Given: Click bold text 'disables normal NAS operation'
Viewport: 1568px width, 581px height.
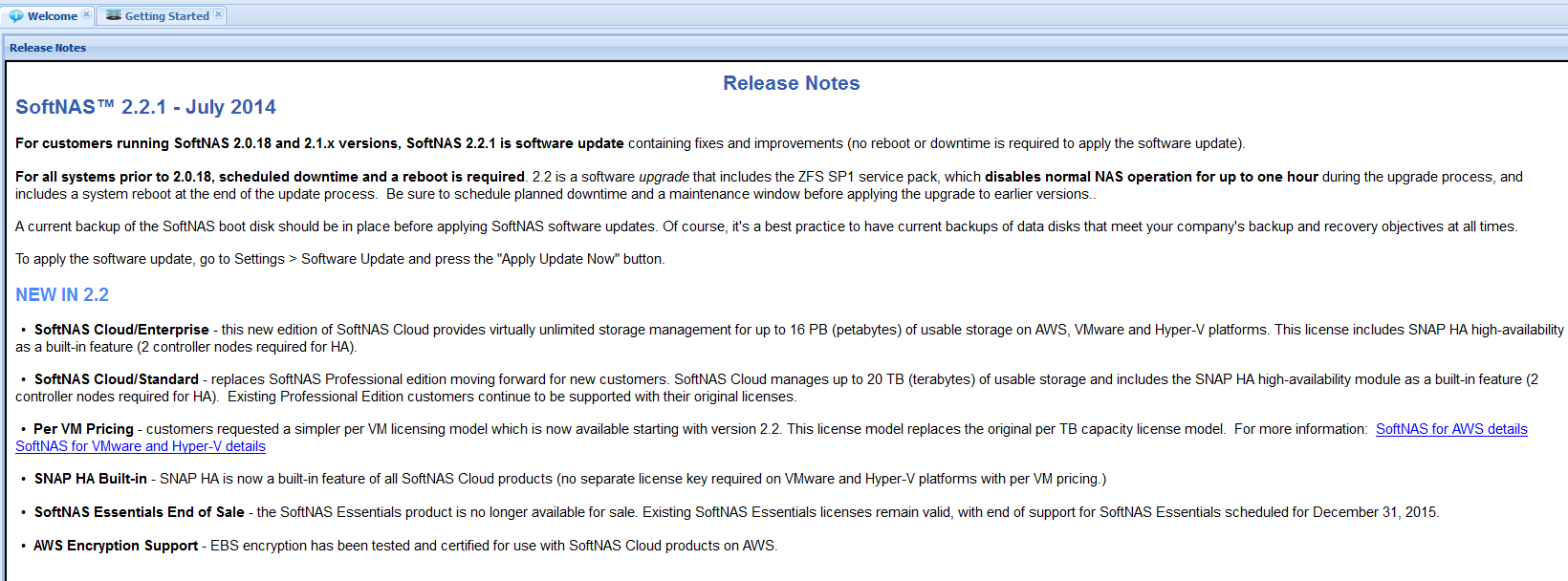Looking at the screenshot, I should (x=1151, y=177).
